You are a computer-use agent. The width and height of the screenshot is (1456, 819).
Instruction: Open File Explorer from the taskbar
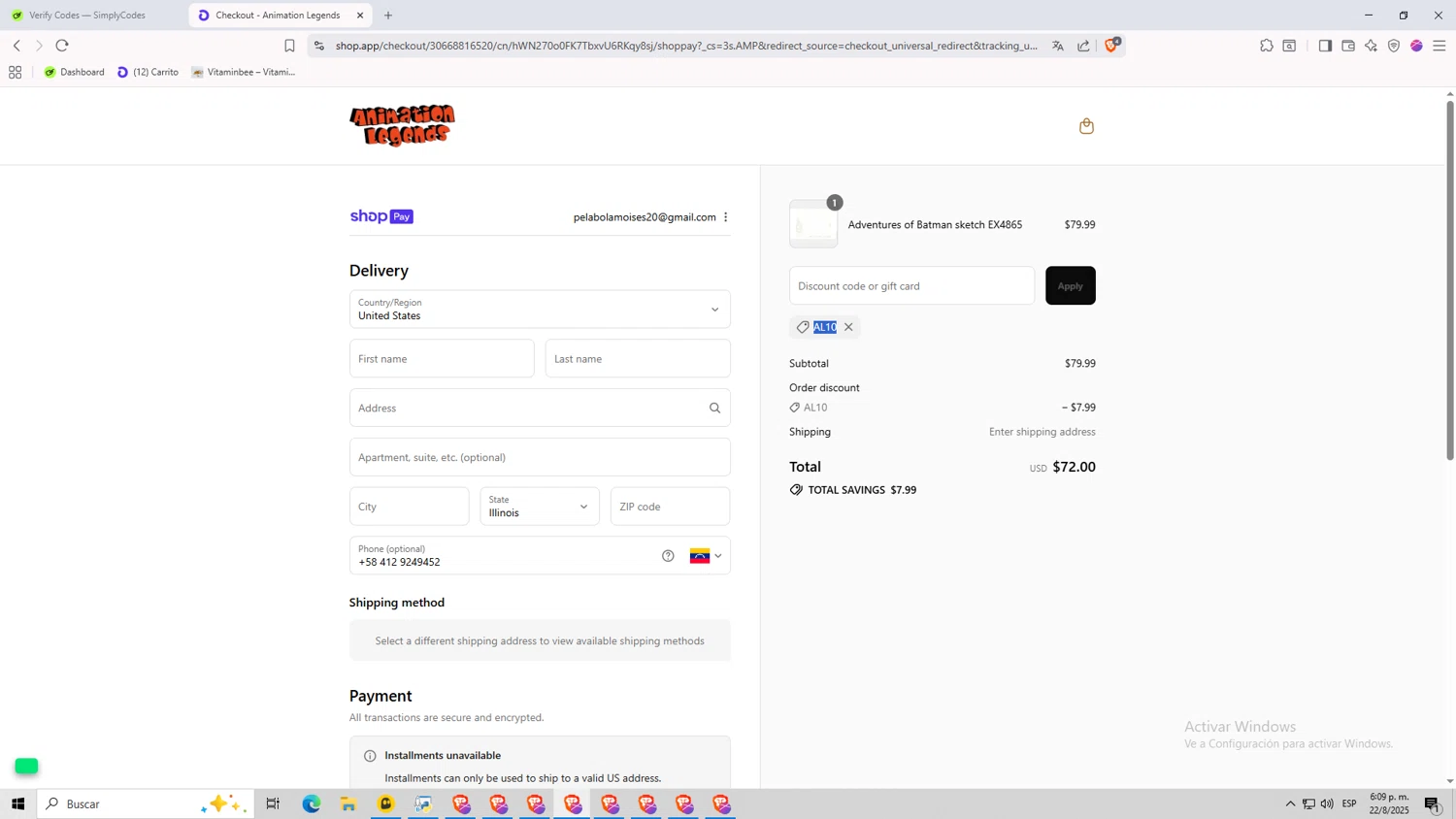click(348, 803)
